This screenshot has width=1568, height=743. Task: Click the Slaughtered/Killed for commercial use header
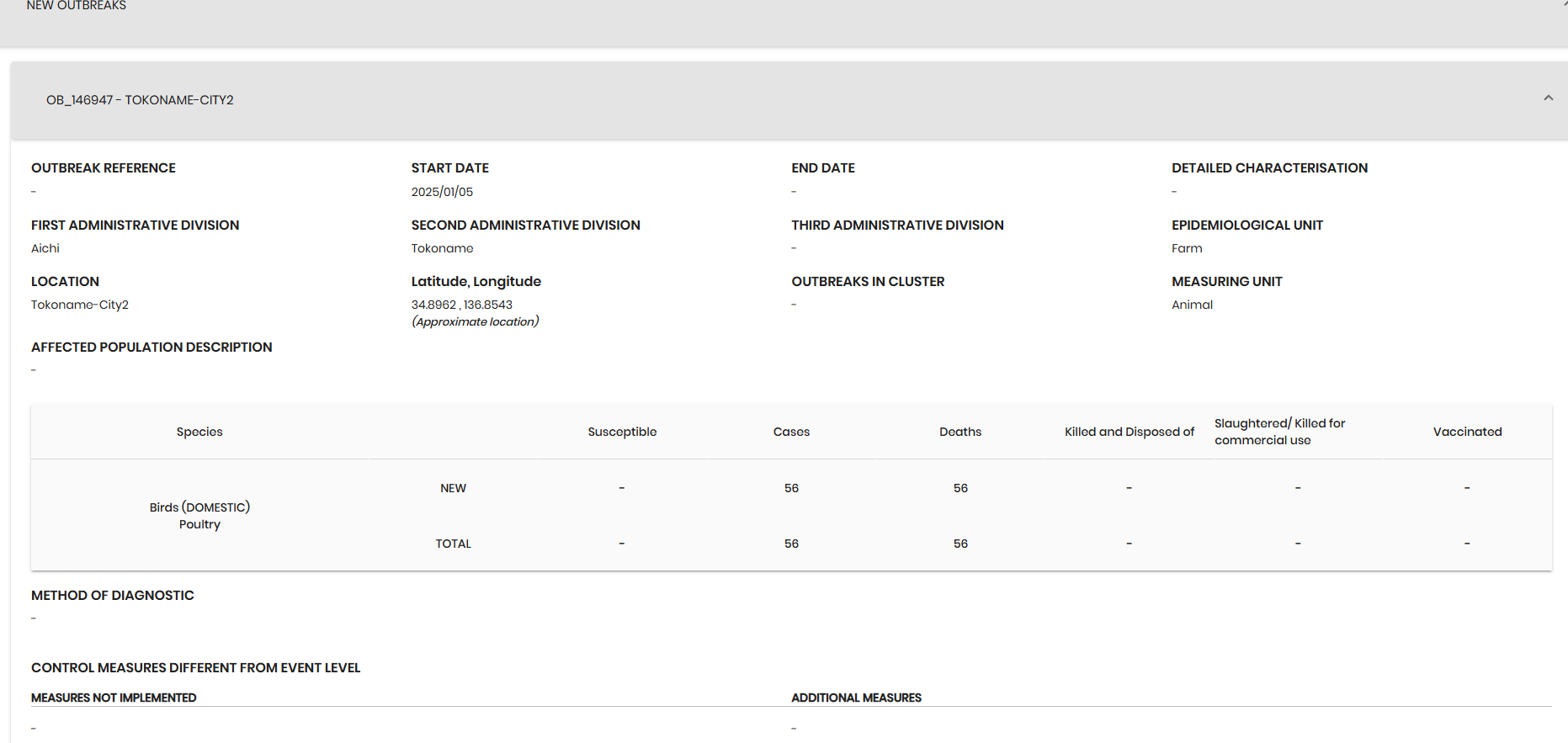coord(1279,432)
